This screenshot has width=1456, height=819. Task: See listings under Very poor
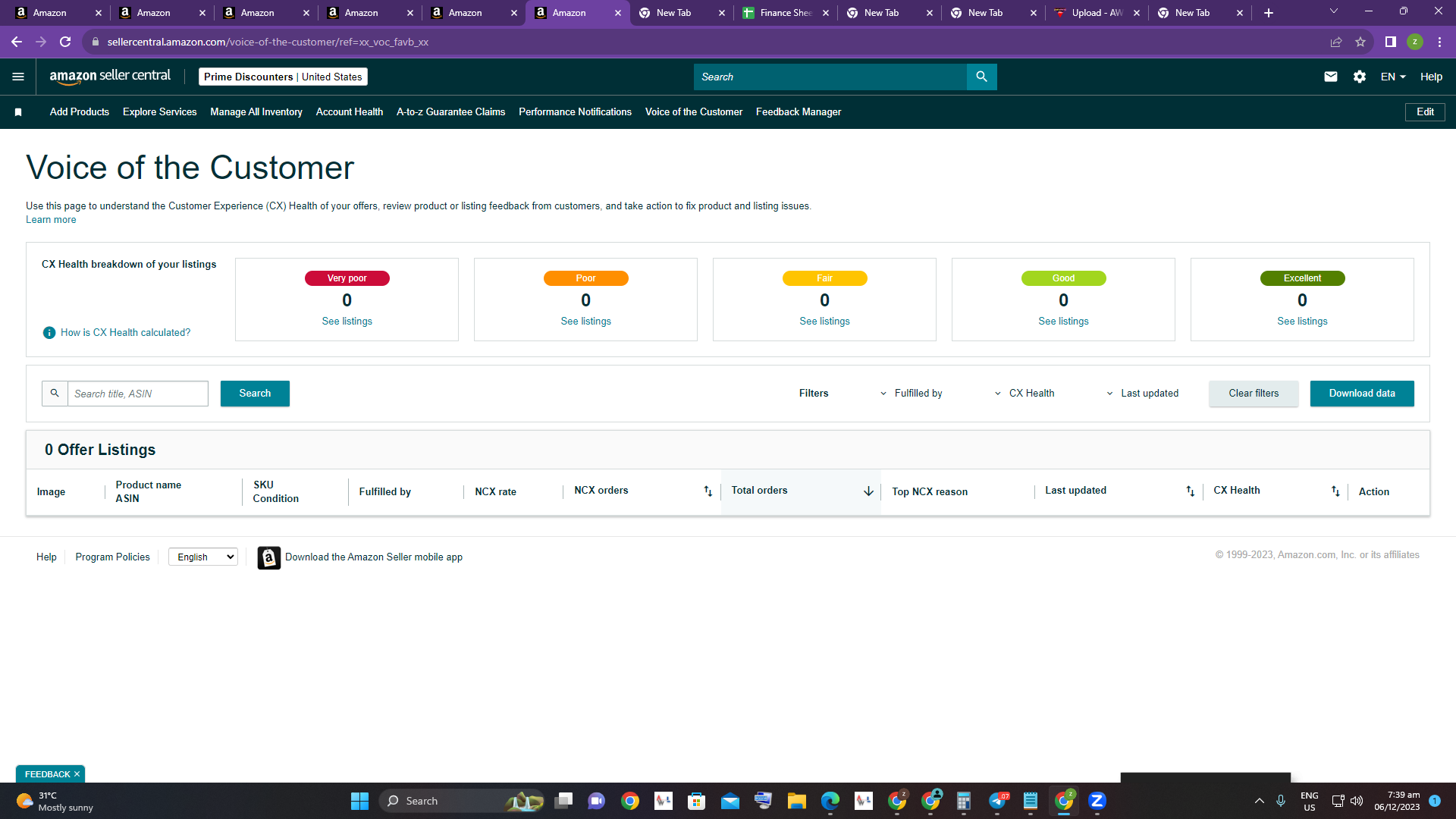tap(347, 322)
